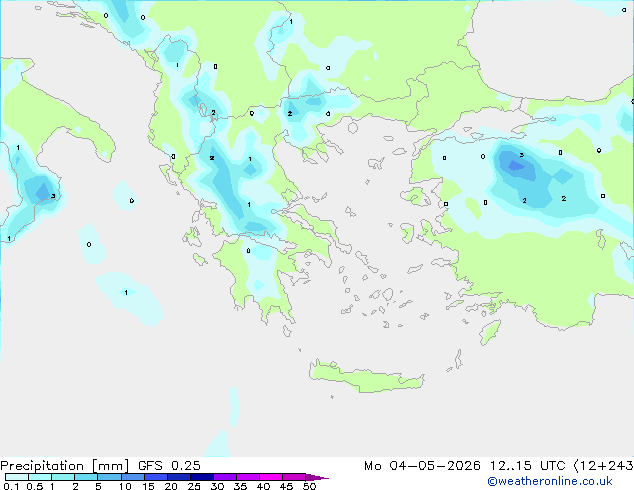Click the 25–30 mm dark navy legend swatch
This screenshot has height=490, width=634.
coord(202,477)
